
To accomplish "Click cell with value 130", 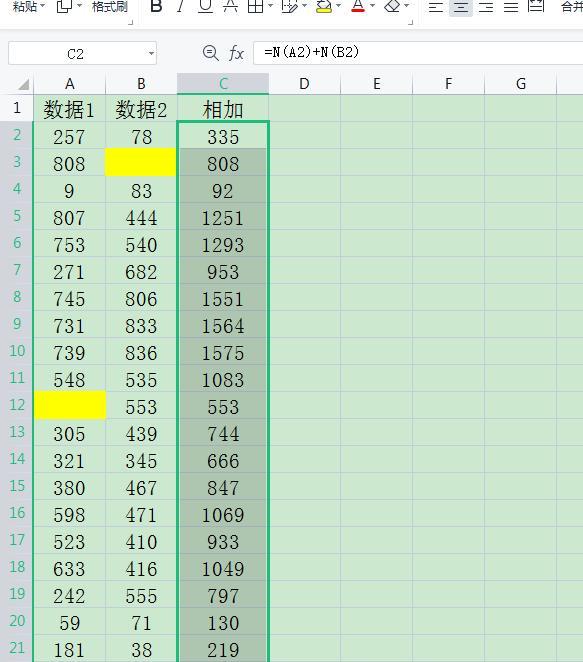I will point(223,621).
